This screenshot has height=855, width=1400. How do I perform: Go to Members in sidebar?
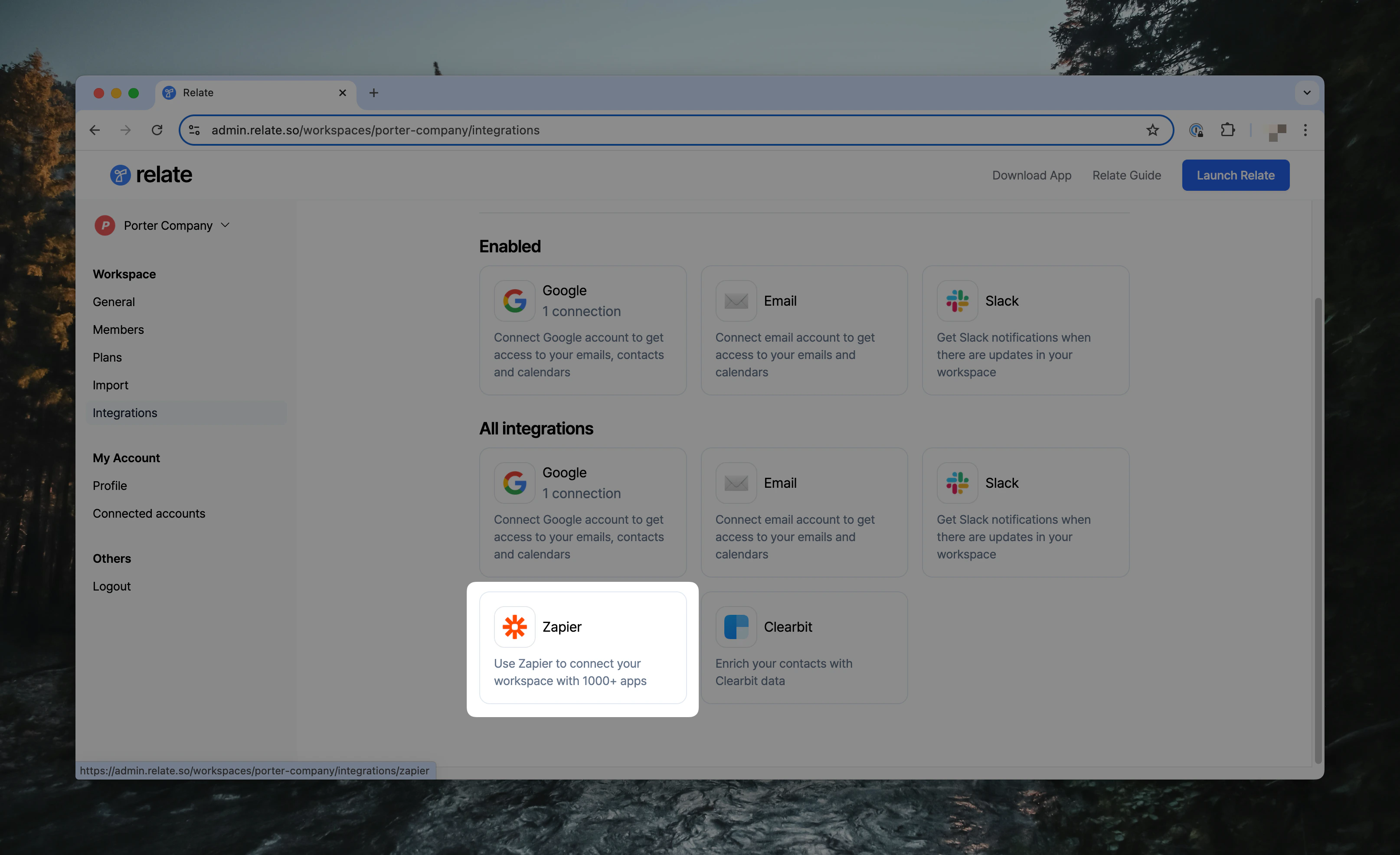pos(118,330)
